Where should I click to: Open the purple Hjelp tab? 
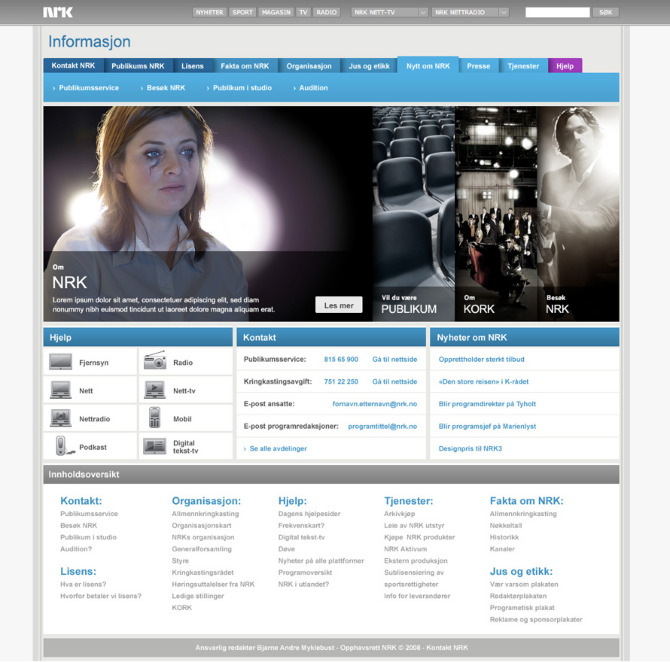click(x=565, y=66)
